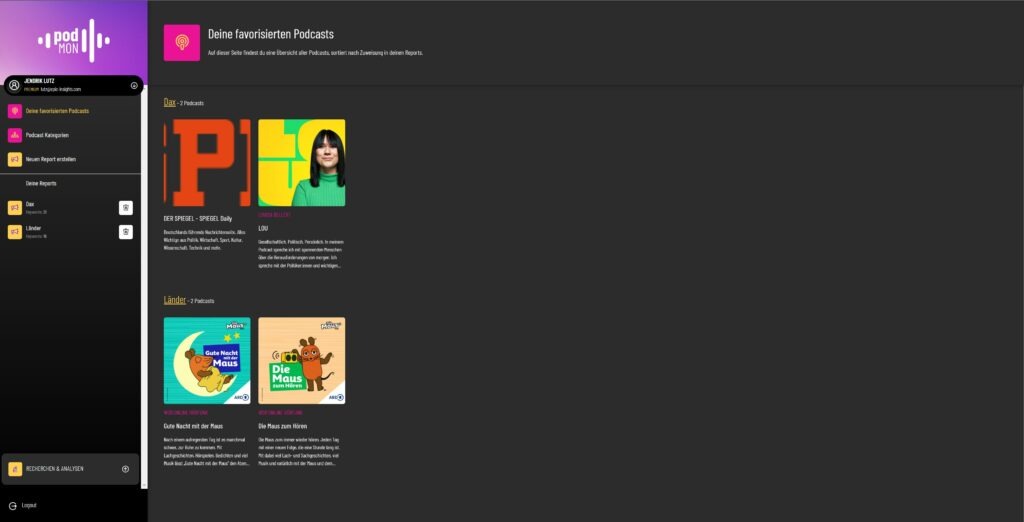Expand the user account dropdown arrow

pyautogui.click(x=134, y=85)
